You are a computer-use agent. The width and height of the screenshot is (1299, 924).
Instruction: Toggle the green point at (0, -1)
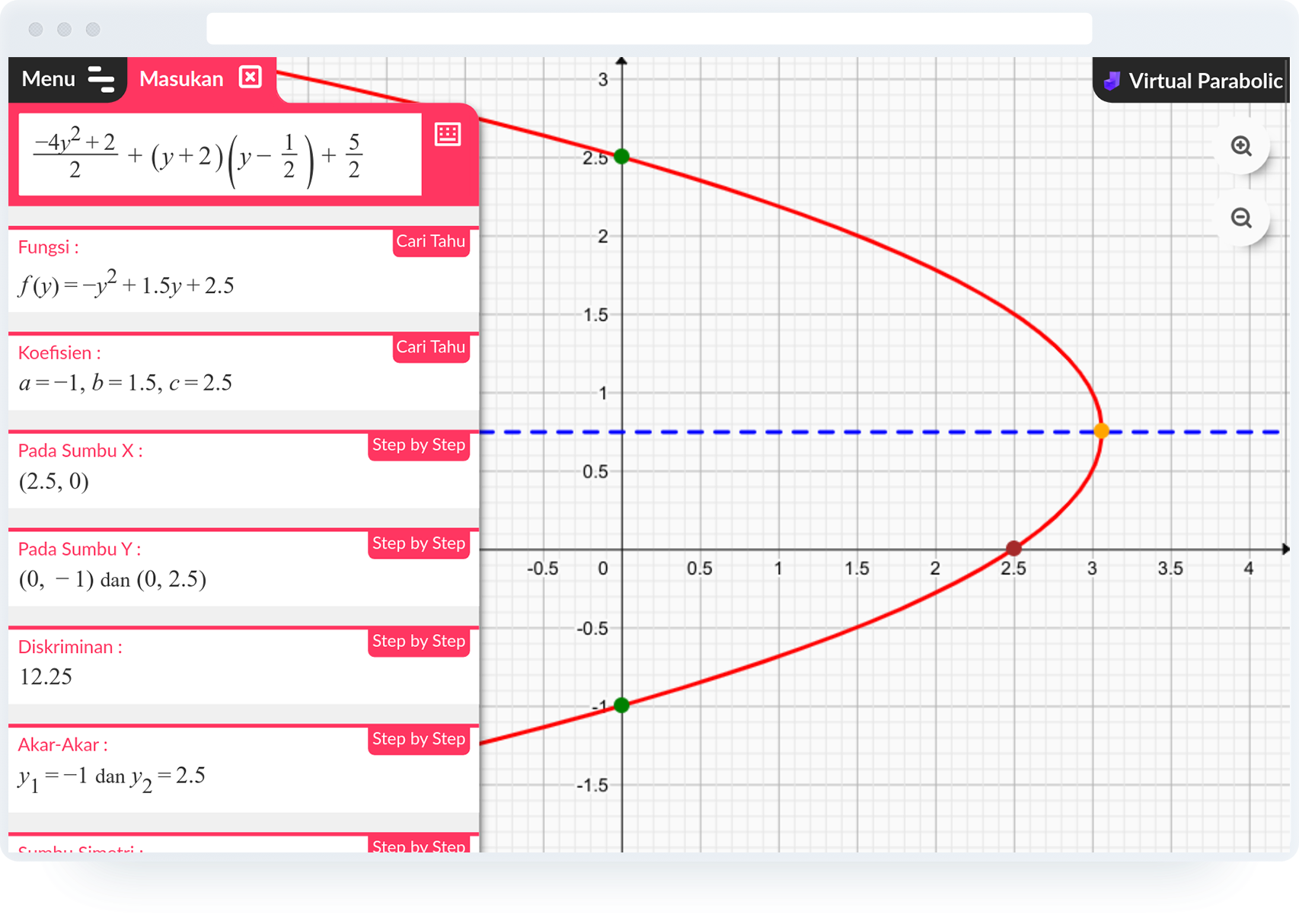[622, 705]
